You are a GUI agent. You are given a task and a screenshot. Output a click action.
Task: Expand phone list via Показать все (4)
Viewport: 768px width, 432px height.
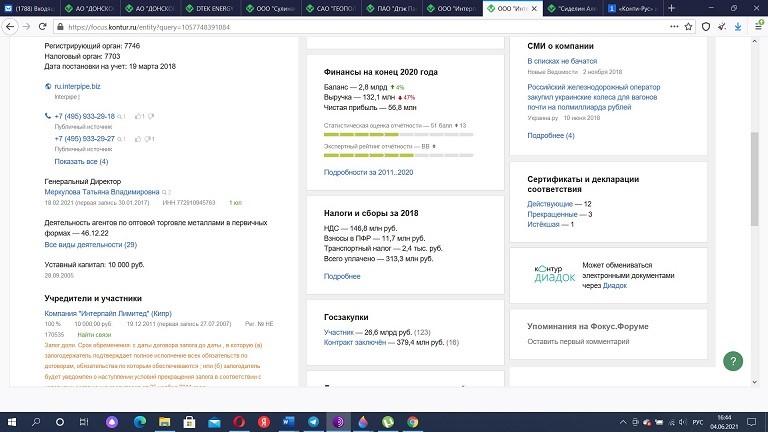(81, 161)
